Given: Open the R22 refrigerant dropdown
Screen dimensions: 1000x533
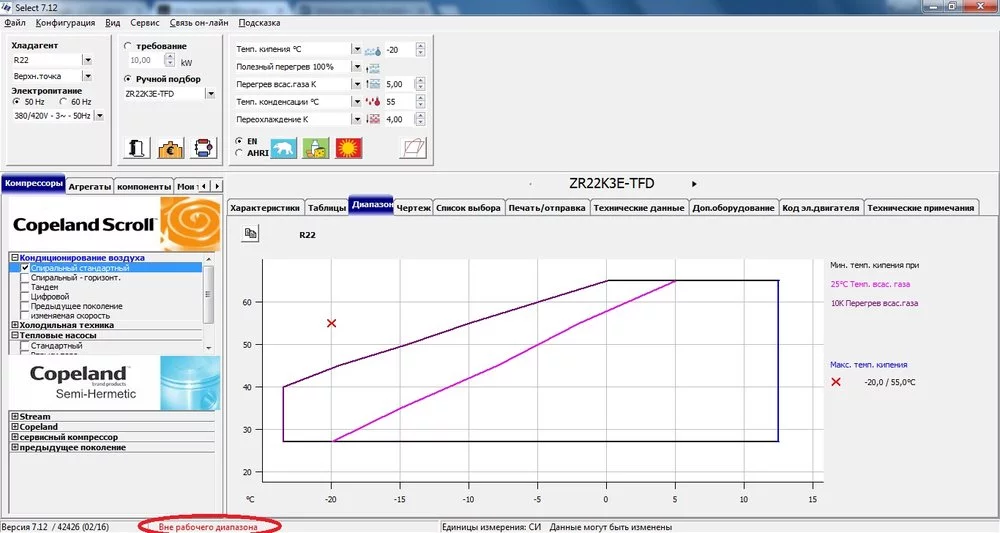Looking at the screenshot, I should 87,60.
